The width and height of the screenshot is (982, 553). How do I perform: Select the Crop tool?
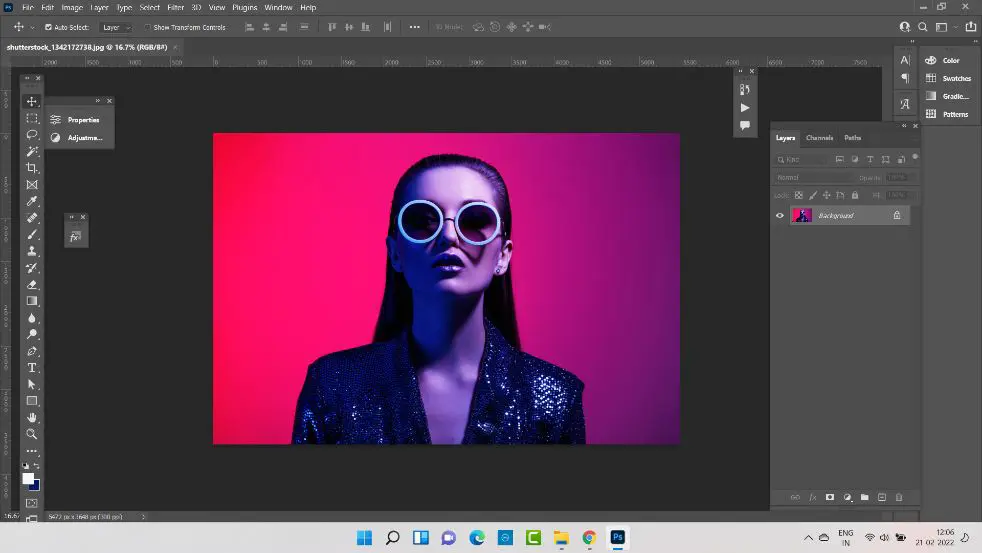32,168
